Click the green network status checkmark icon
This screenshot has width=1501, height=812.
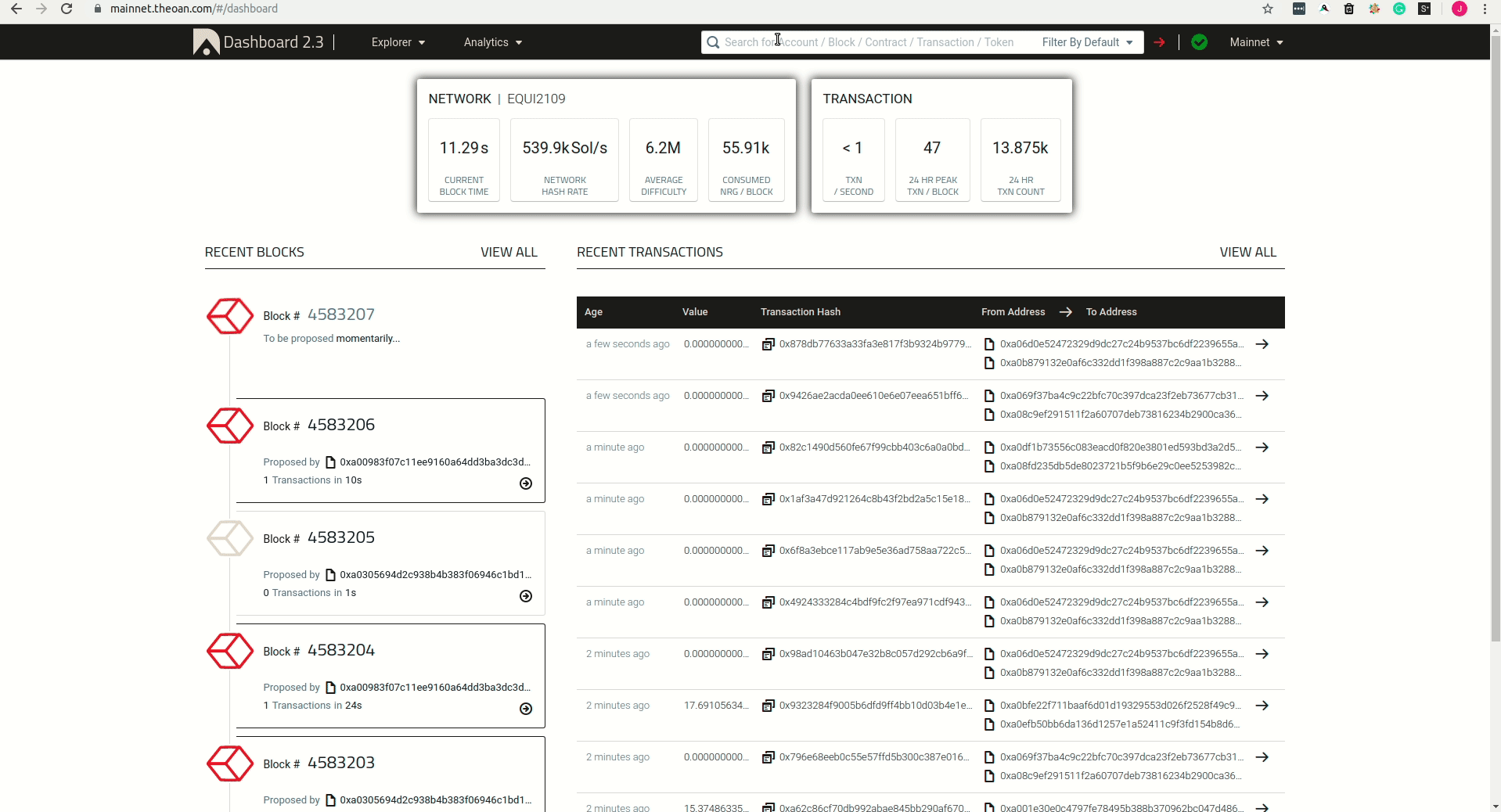click(x=1199, y=42)
